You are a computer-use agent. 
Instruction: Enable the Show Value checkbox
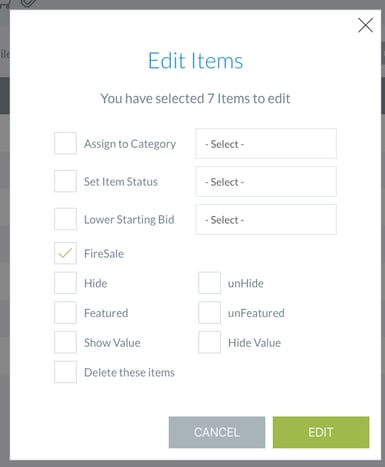pyautogui.click(x=65, y=342)
